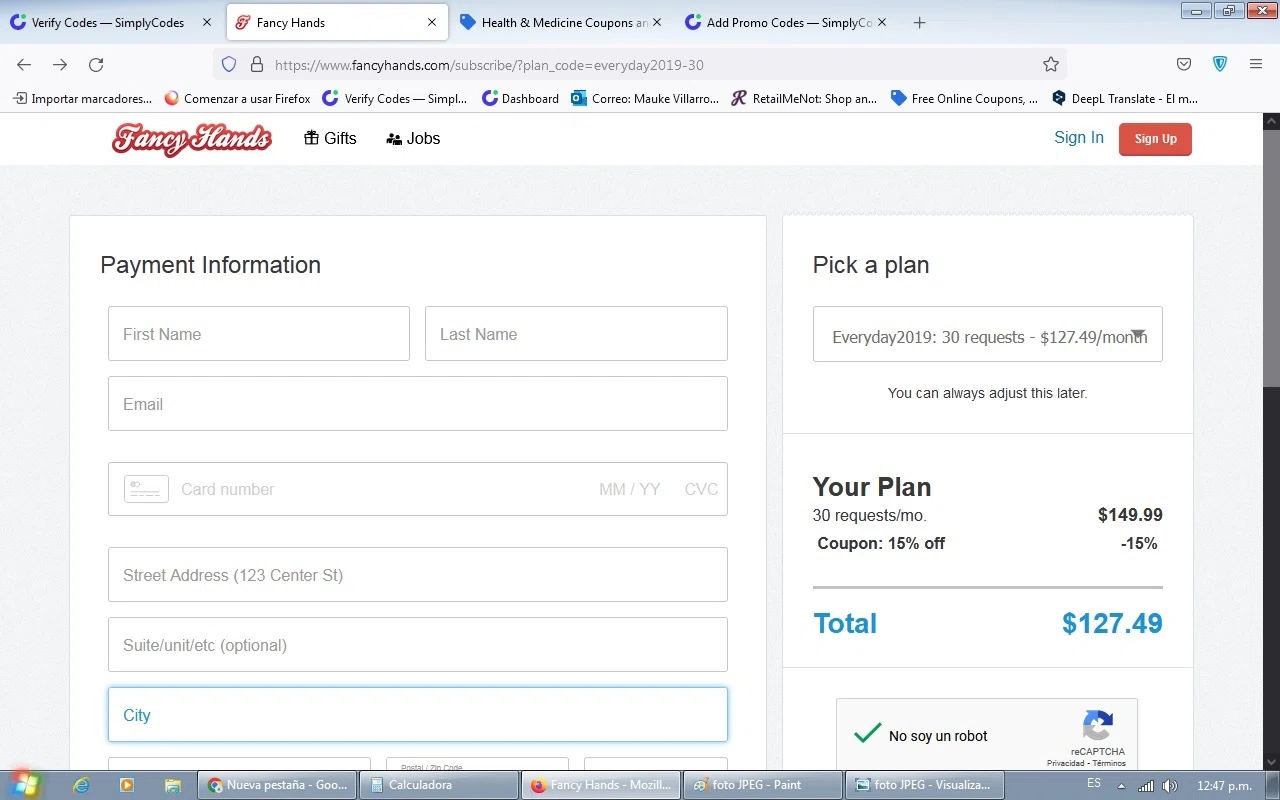Viewport: 1280px width, 800px height.
Task: Open the Dashboard bookmark
Action: tap(520, 98)
